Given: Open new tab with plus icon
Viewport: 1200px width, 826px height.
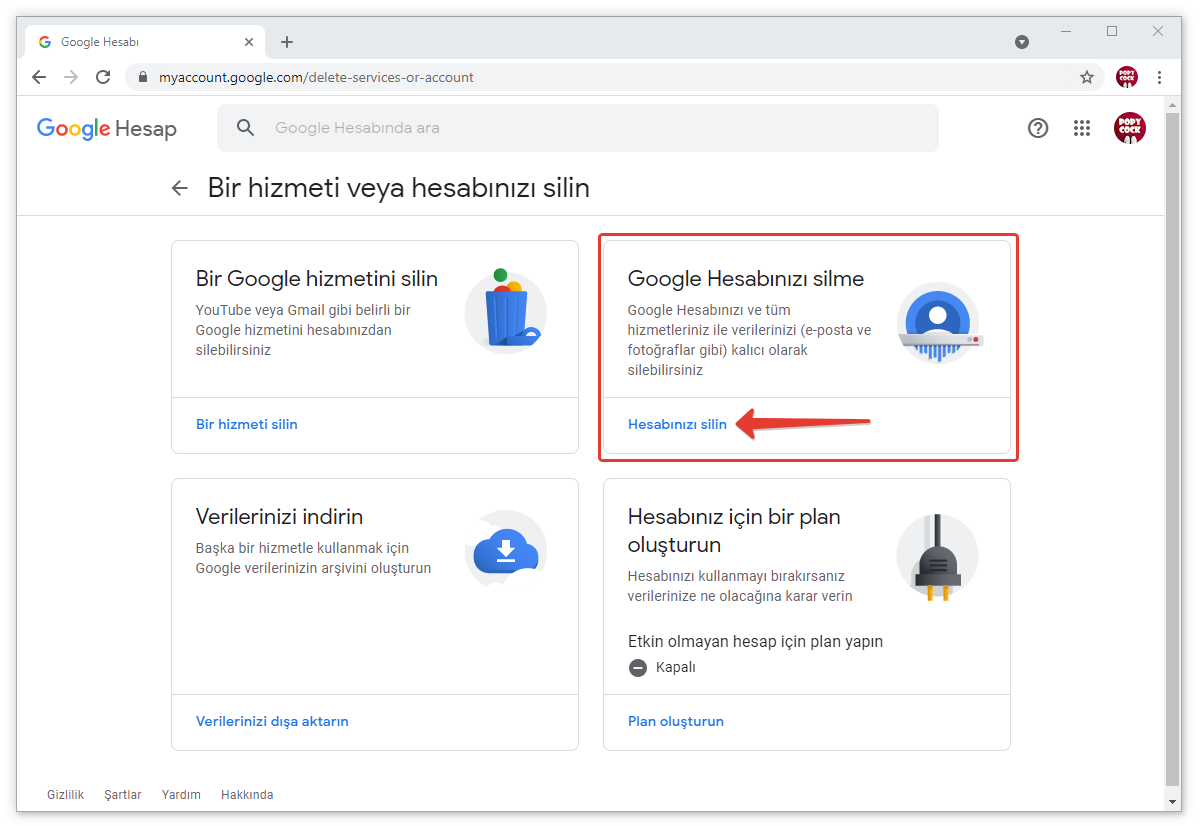Looking at the screenshot, I should [287, 42].
